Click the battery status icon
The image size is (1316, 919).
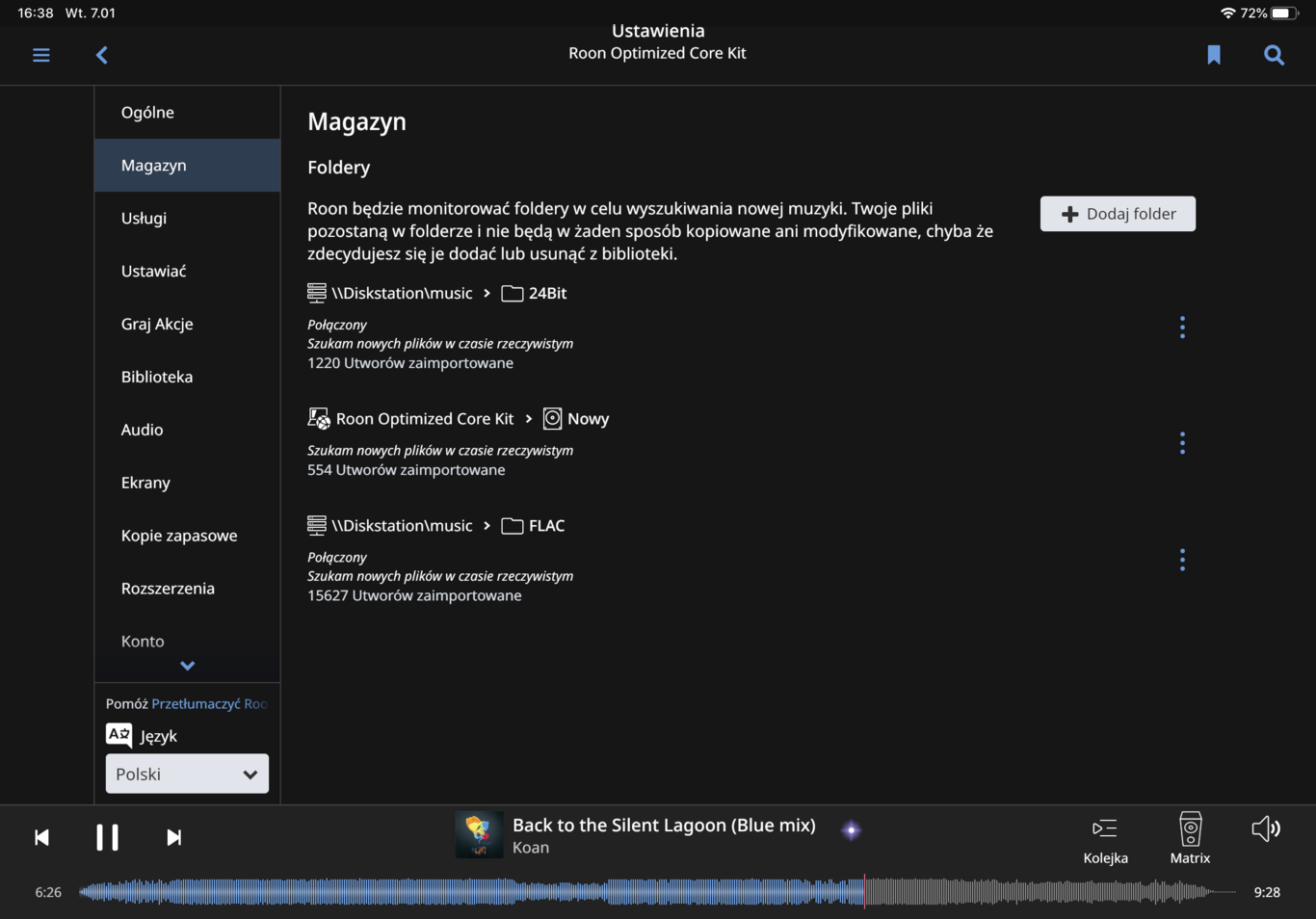(1284, 13)
